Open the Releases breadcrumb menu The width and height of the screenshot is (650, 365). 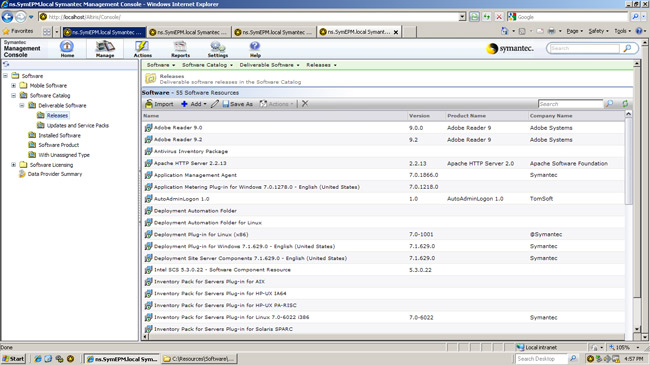coord(321,65)
